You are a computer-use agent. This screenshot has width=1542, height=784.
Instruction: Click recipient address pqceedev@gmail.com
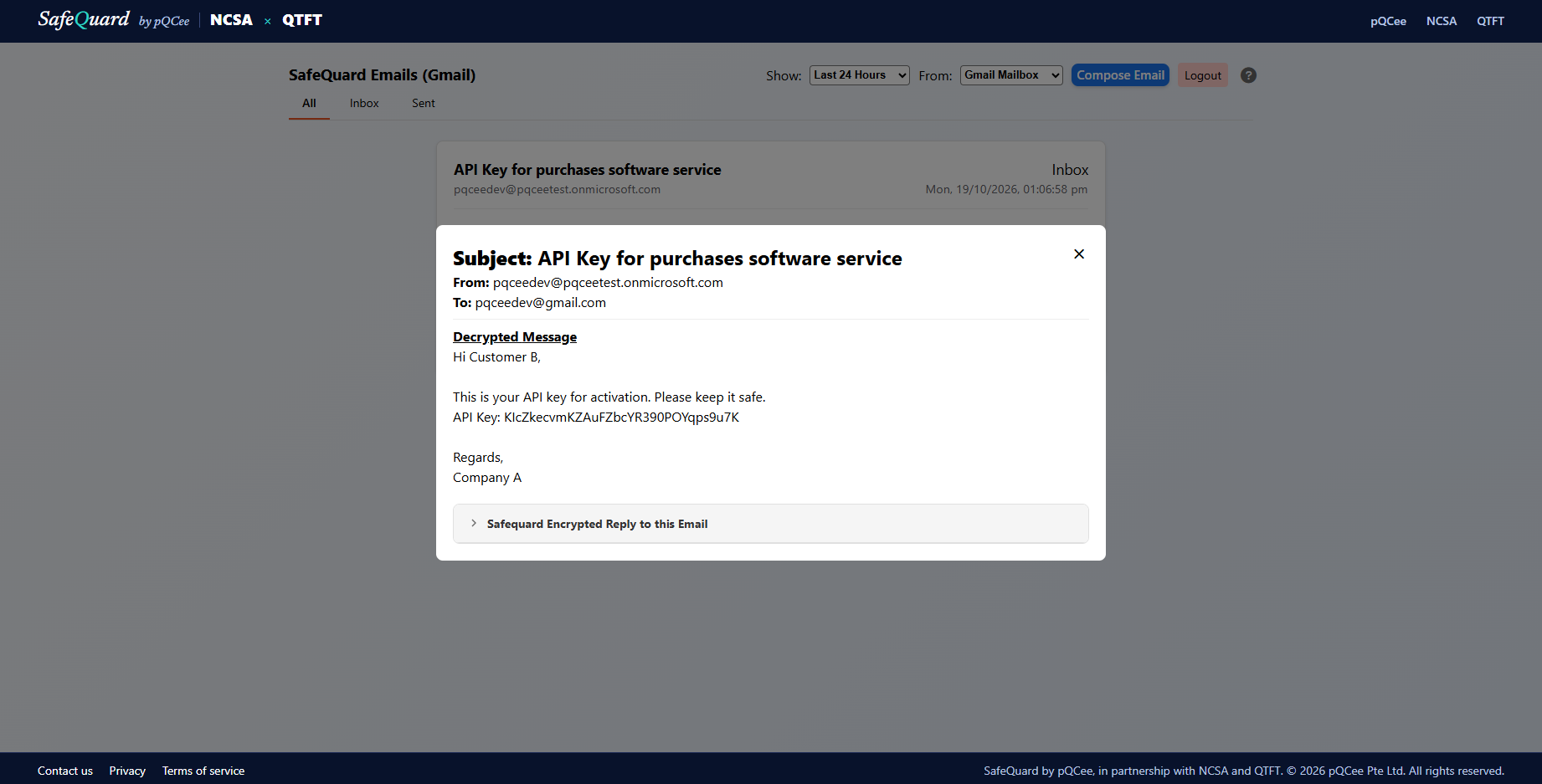pyautogui.click(x=541, y=303)
